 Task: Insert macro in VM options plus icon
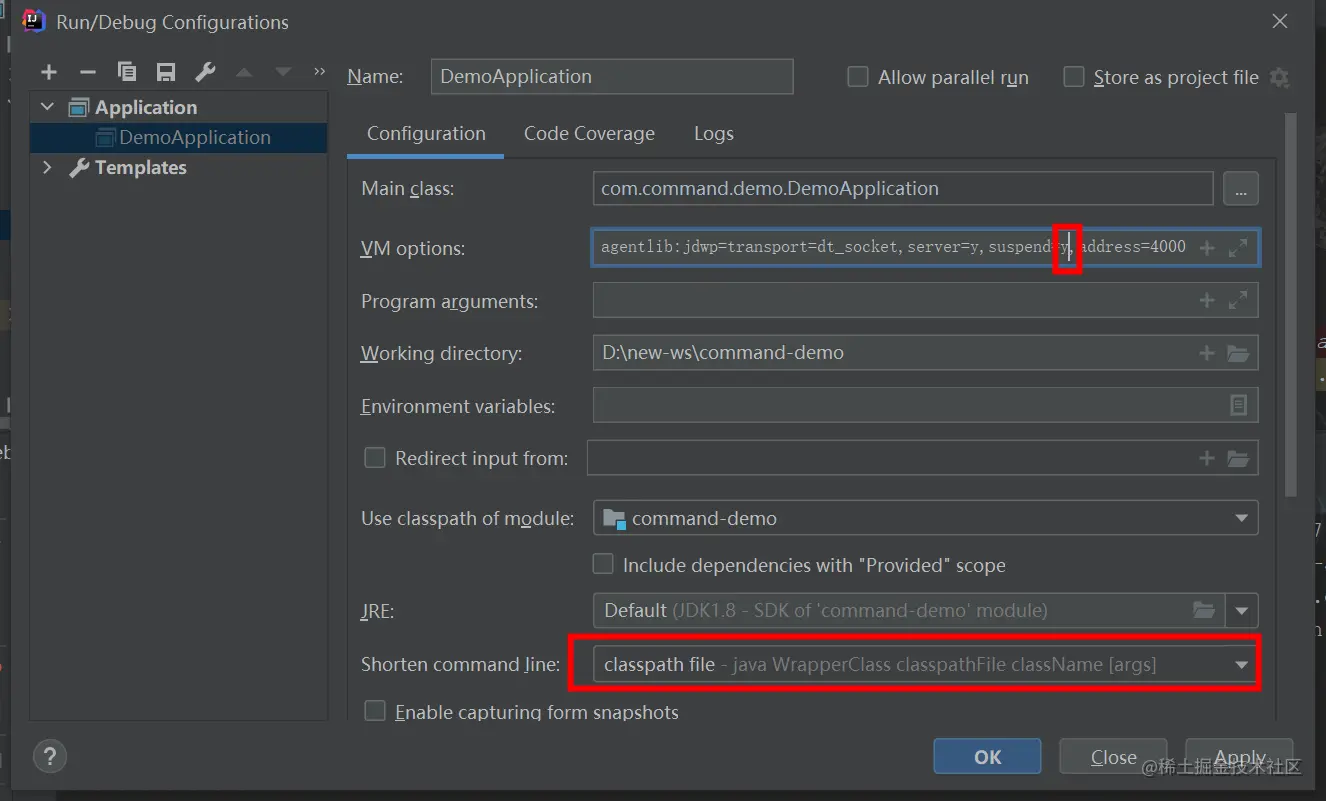click(x=1207, y=247)
